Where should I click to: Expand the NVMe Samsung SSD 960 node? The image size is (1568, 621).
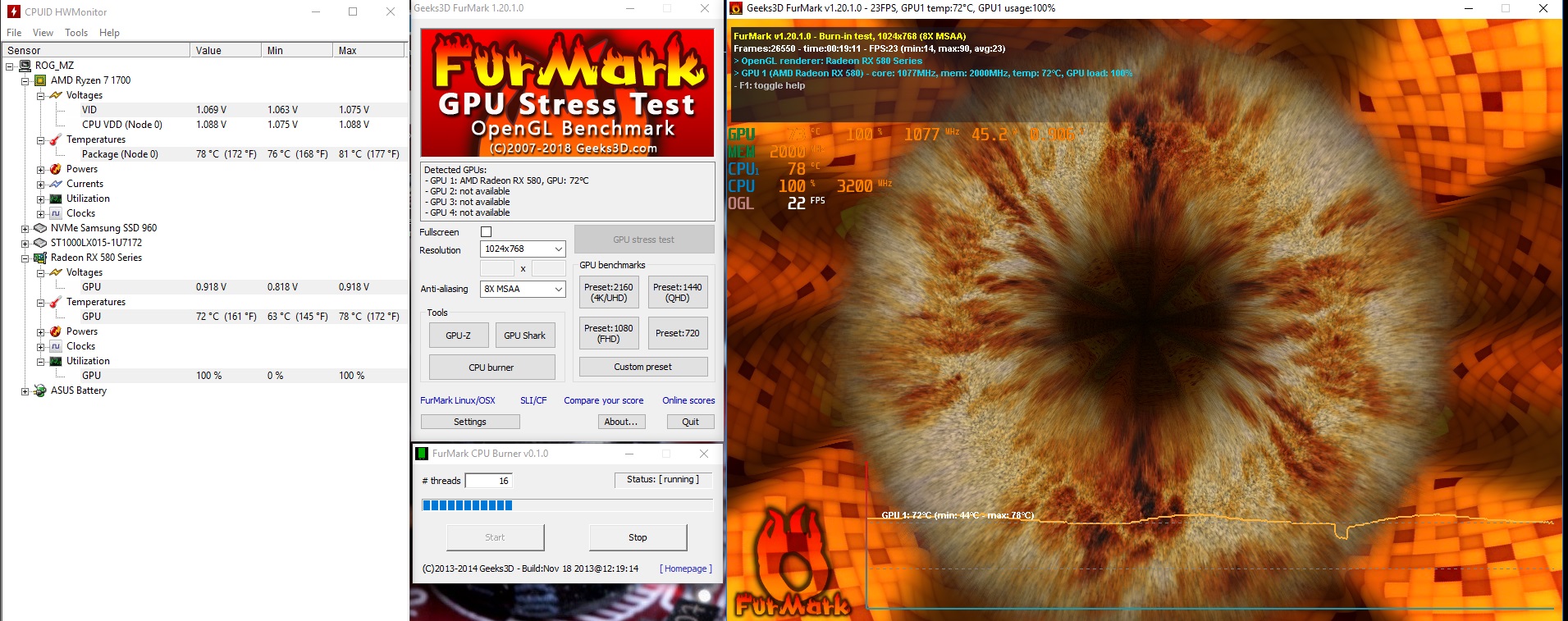(x=25, y=228)
